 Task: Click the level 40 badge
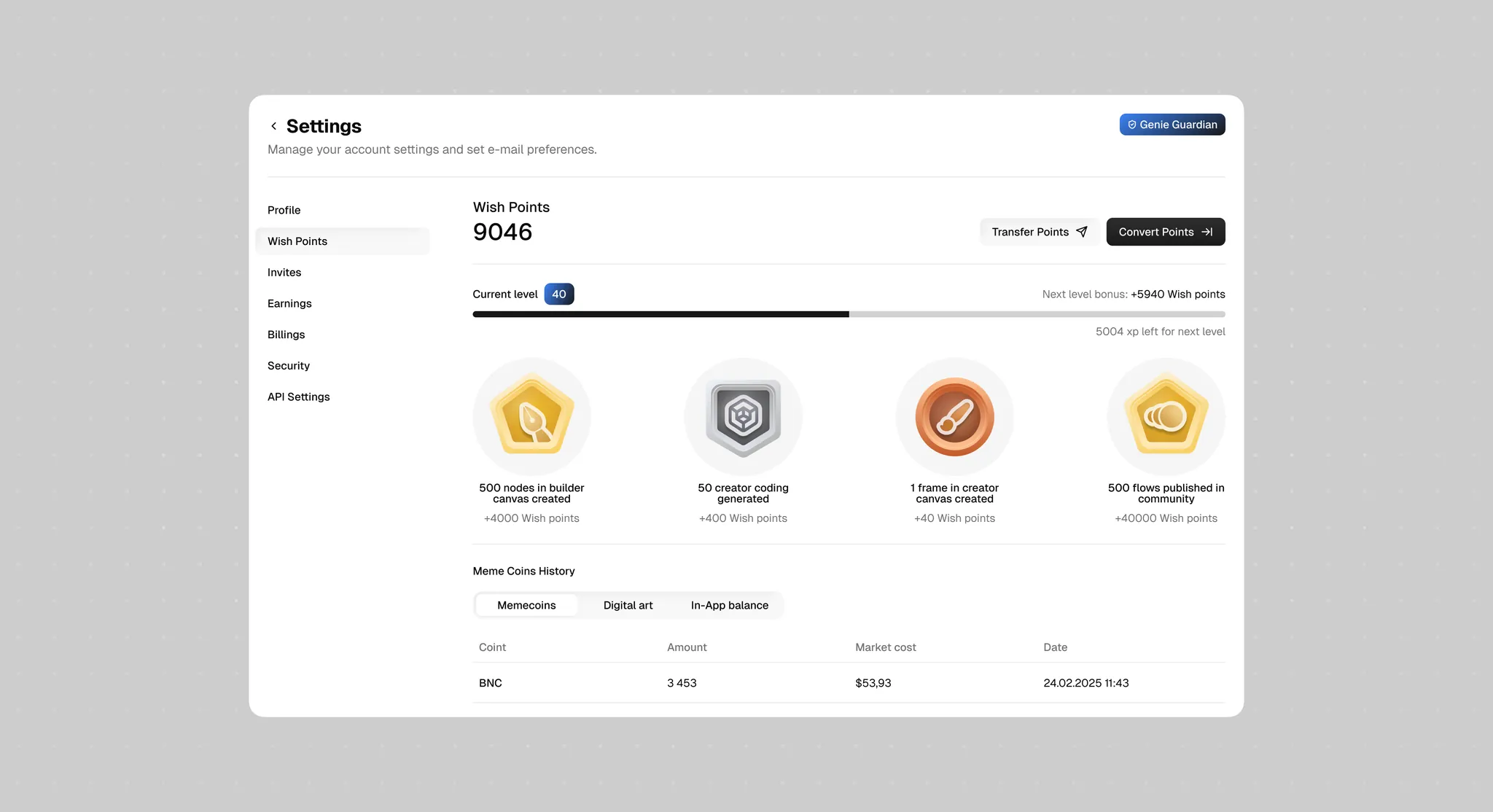click(559, 294)
